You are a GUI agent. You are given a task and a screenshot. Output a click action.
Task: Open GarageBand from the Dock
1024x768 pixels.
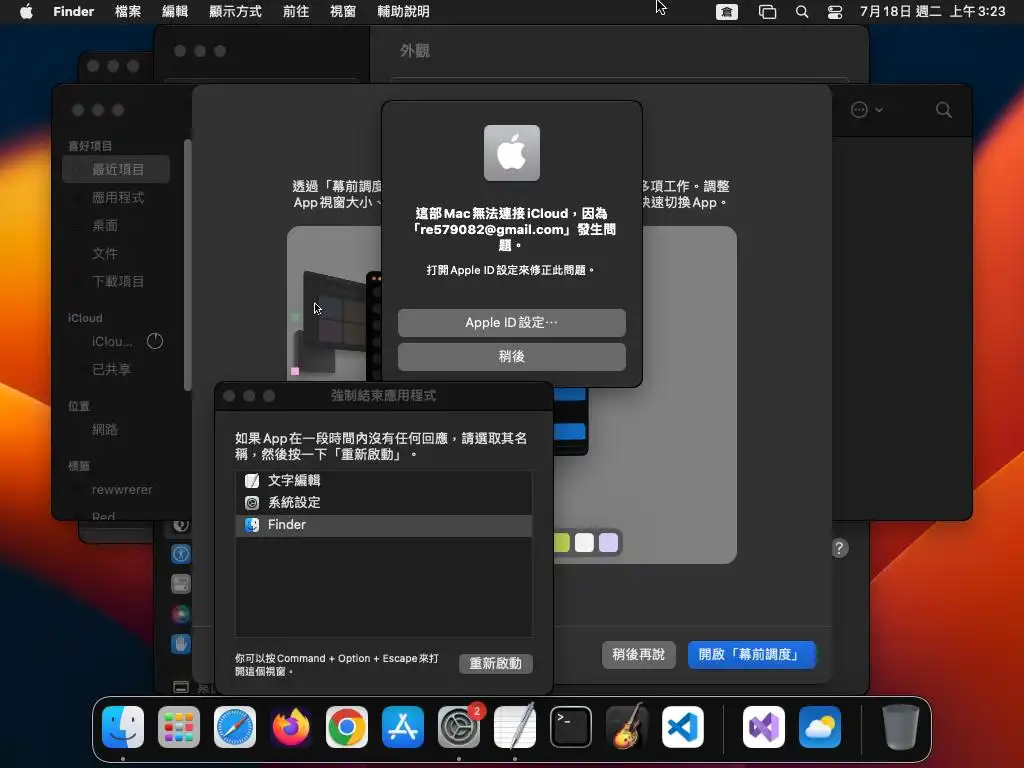coord(627,727)
